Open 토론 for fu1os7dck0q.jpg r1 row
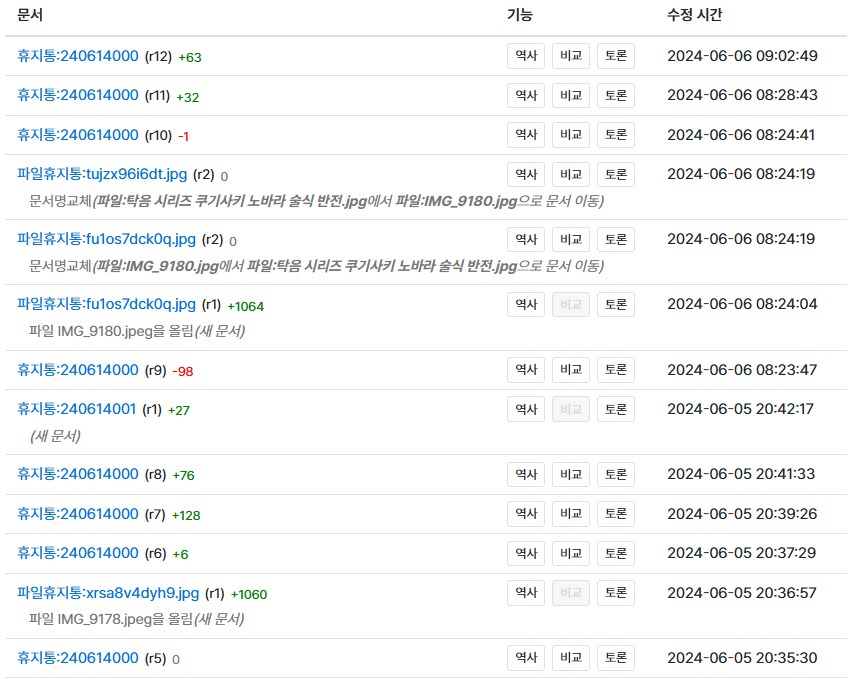The width and height of the screenshot is (862, 679). (x=615, y=305)
